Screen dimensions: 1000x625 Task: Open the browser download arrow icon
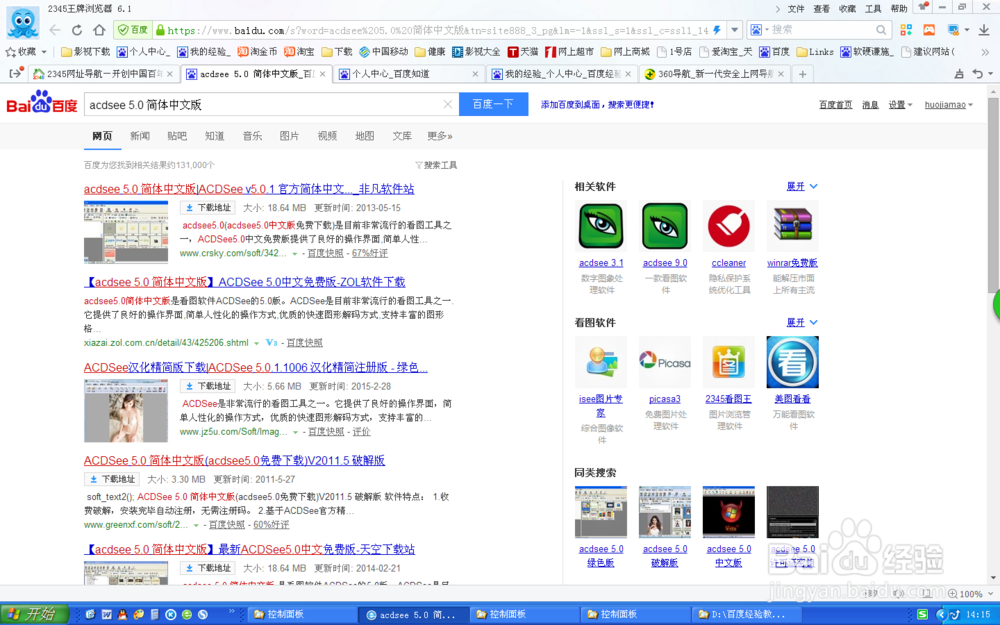coord(984,30)
